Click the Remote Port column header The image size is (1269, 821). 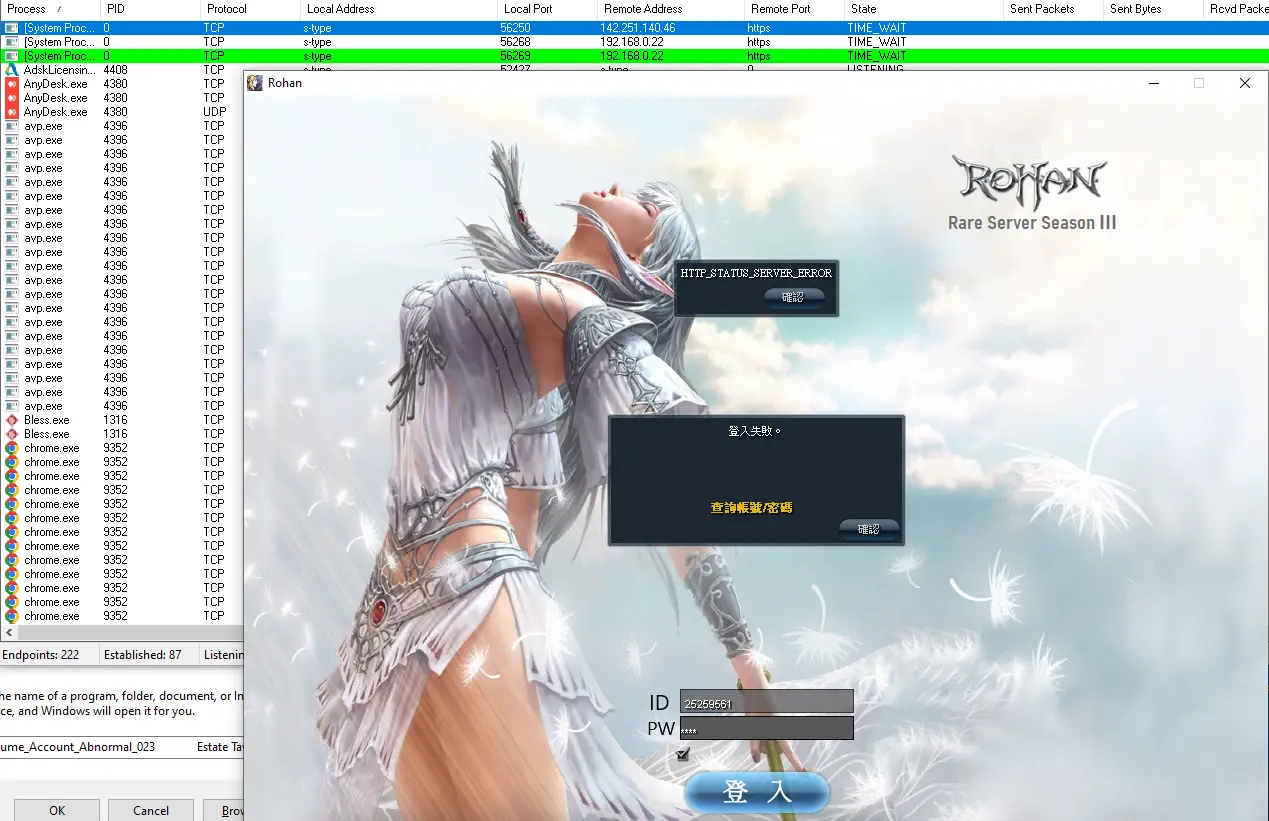point(794,9)
